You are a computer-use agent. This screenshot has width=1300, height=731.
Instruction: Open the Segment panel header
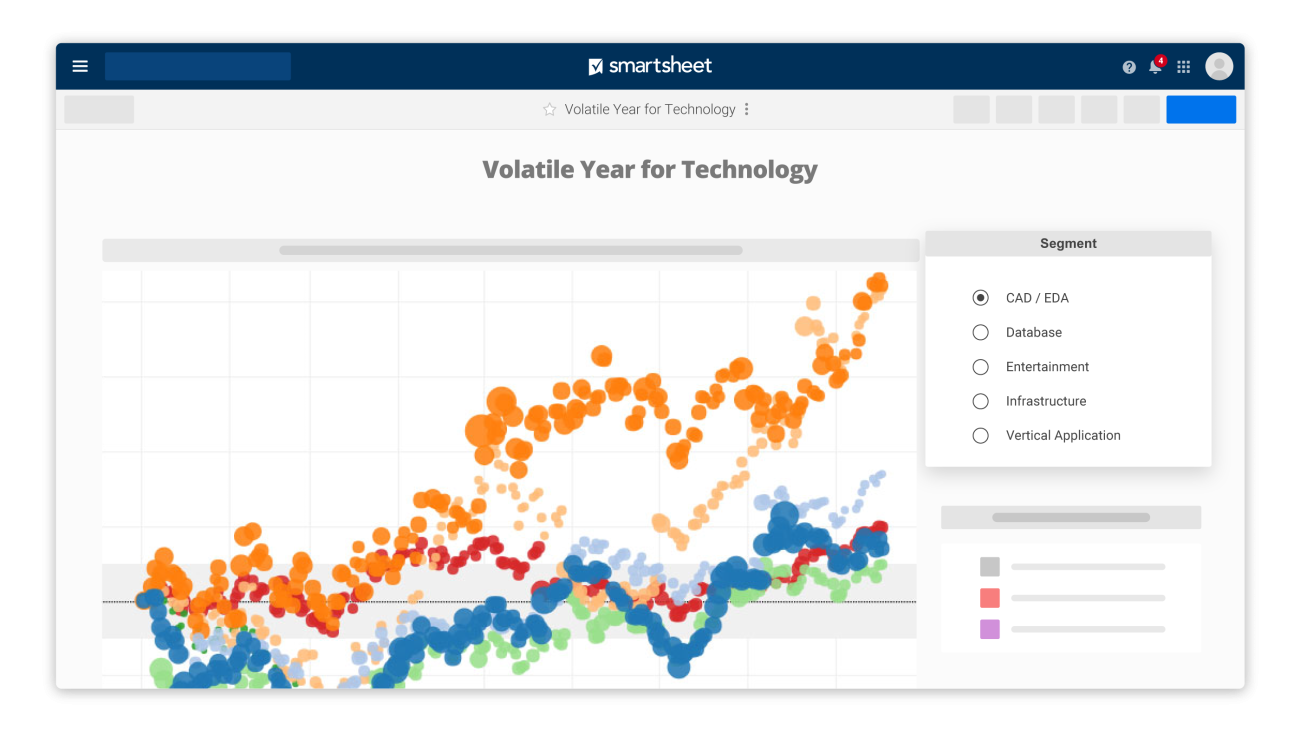(1068, 243)
